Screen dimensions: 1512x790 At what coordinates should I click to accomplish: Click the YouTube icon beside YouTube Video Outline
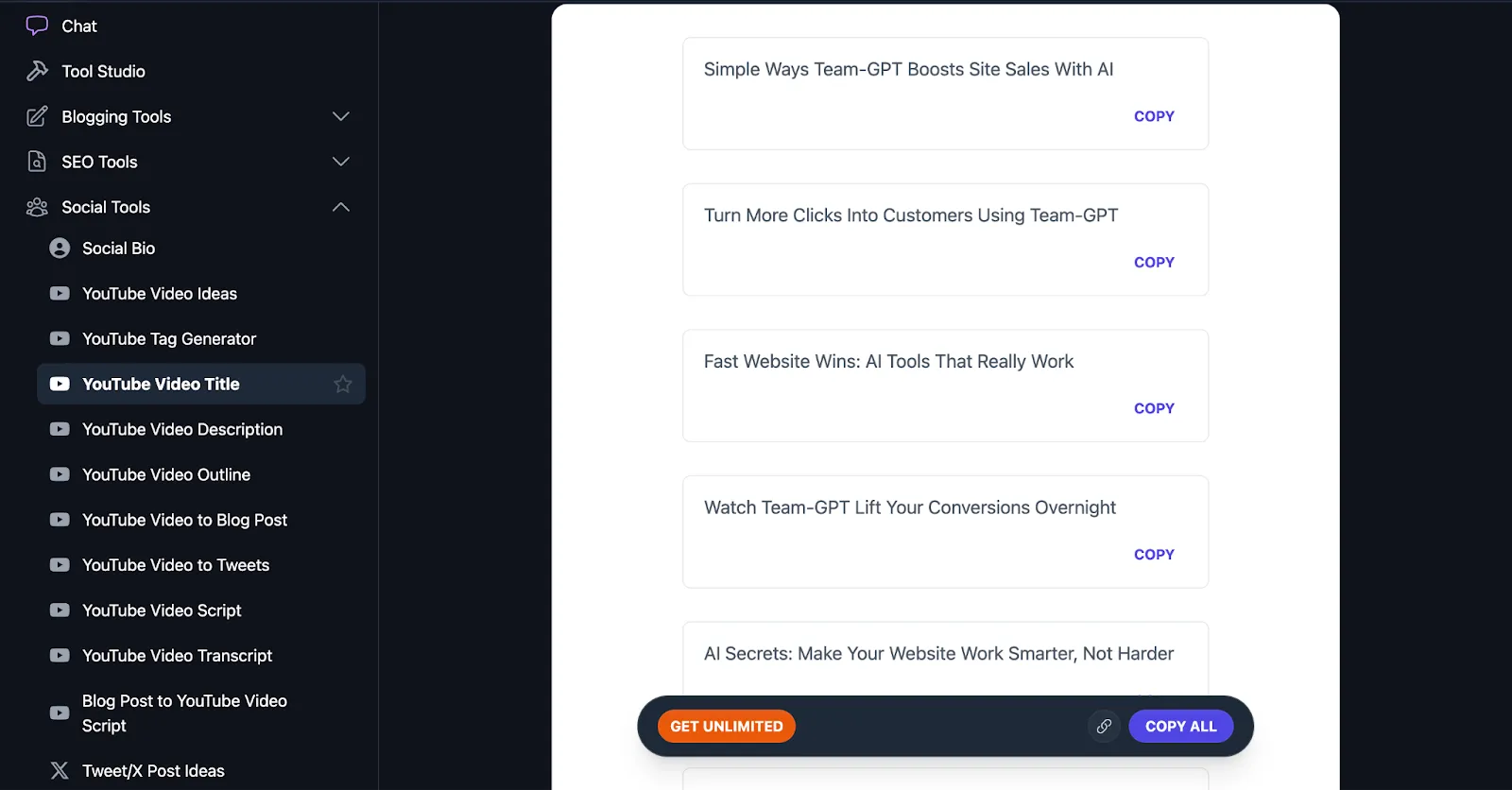tap(60, 474)
